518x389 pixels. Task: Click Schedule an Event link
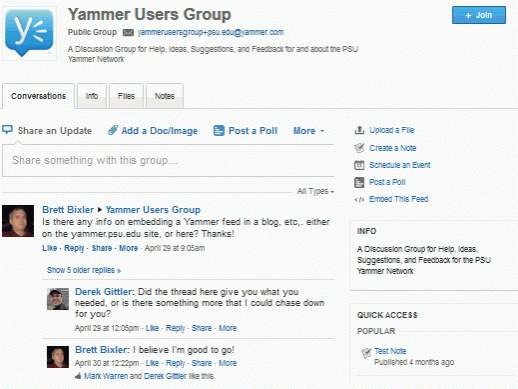[x=400, y=165]
